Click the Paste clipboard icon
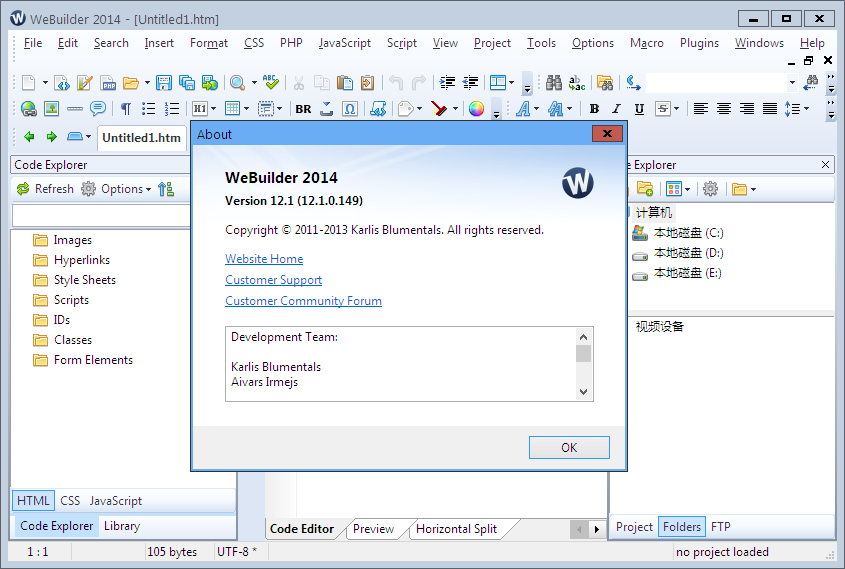Screen dimensions: 845x569 344,83
